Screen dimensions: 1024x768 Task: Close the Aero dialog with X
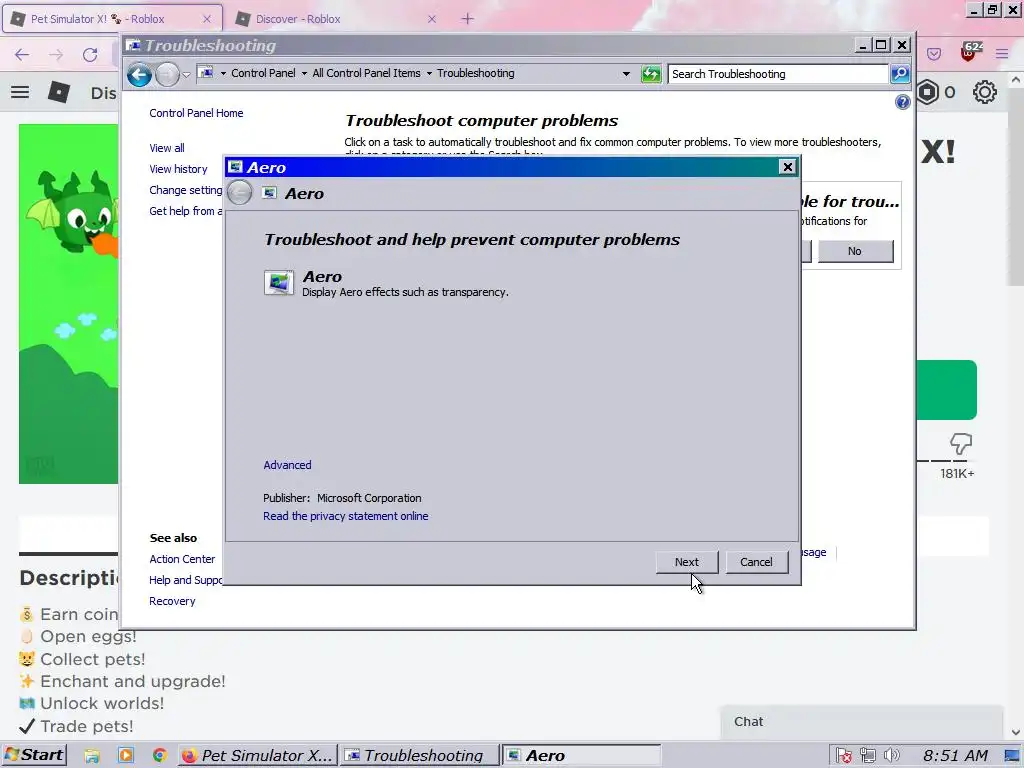[x=788, y=167]
